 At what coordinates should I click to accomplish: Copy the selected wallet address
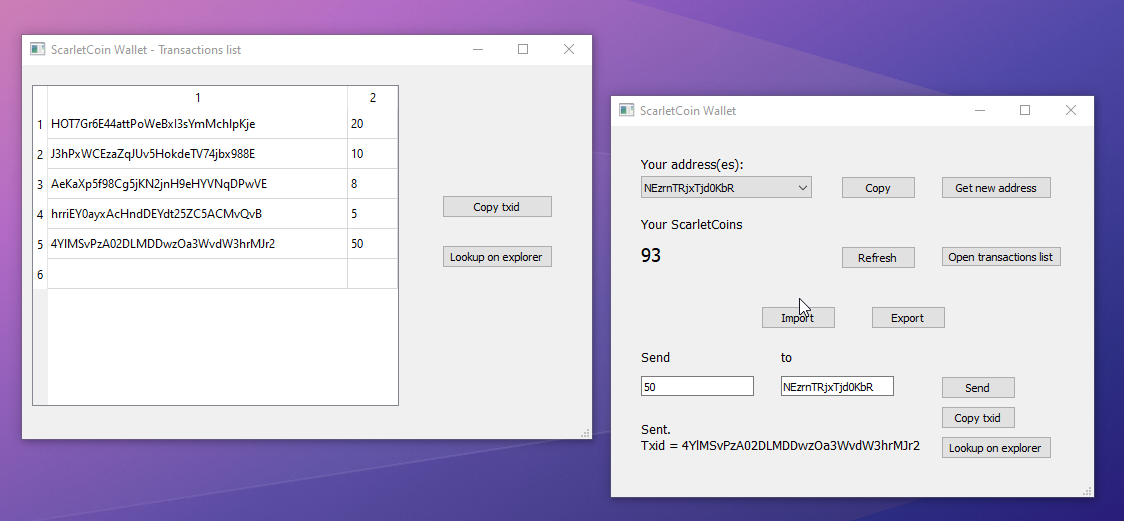(x=878, y=188)
